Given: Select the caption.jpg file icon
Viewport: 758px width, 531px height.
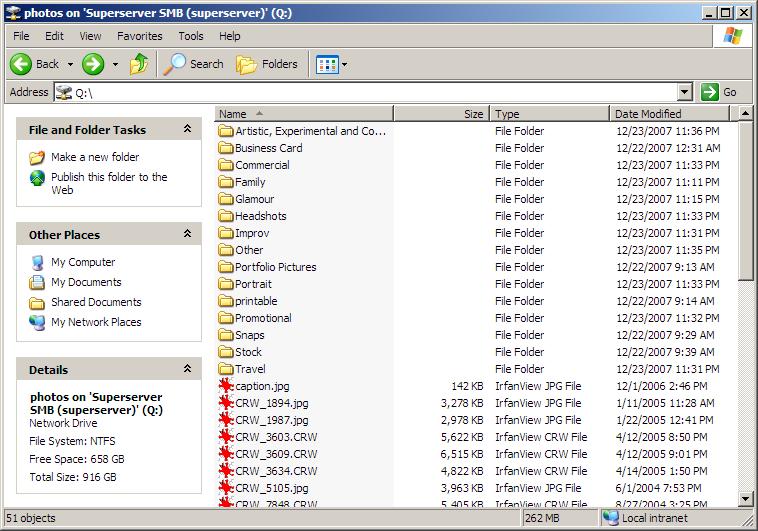Looking at the screenshot, I should (226, 386).
